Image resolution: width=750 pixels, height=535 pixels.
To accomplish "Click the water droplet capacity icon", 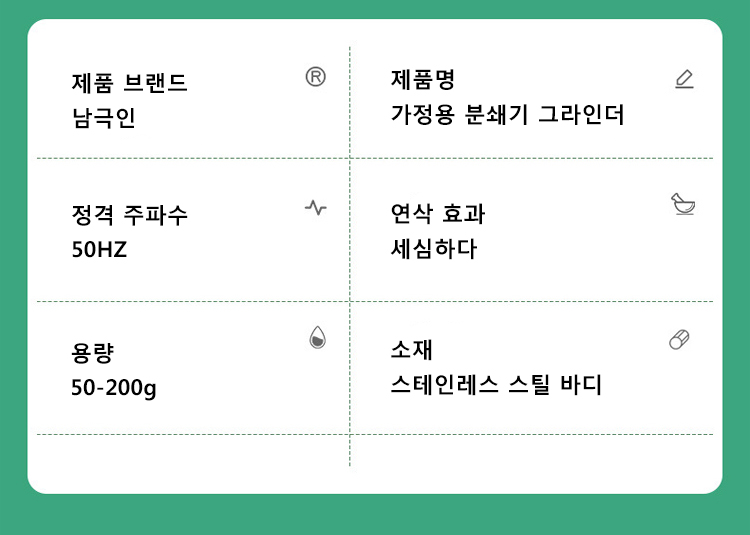I will click(317, 338).
